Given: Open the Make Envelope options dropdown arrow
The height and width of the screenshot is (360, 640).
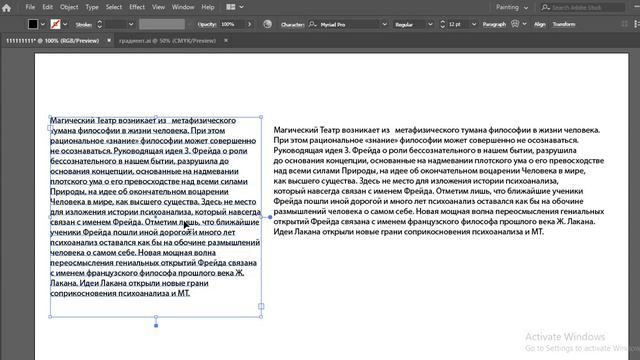Looking at the screenshot, I should [524, 24].
